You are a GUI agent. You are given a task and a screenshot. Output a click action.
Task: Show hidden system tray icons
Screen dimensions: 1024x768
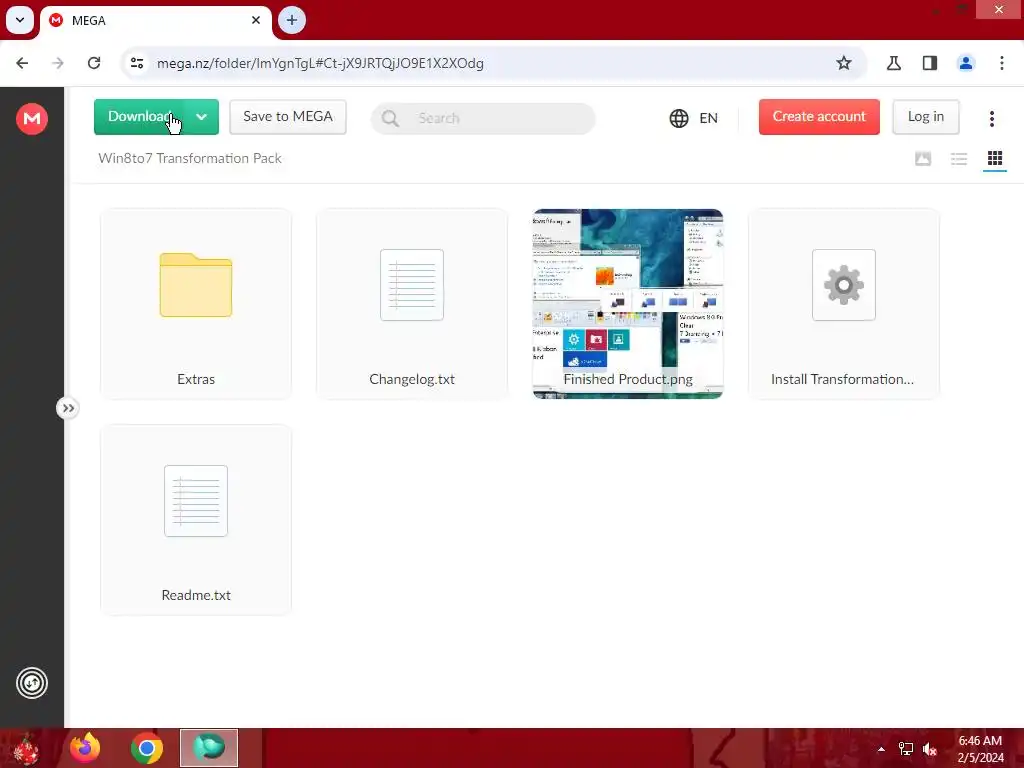[881, 749]
